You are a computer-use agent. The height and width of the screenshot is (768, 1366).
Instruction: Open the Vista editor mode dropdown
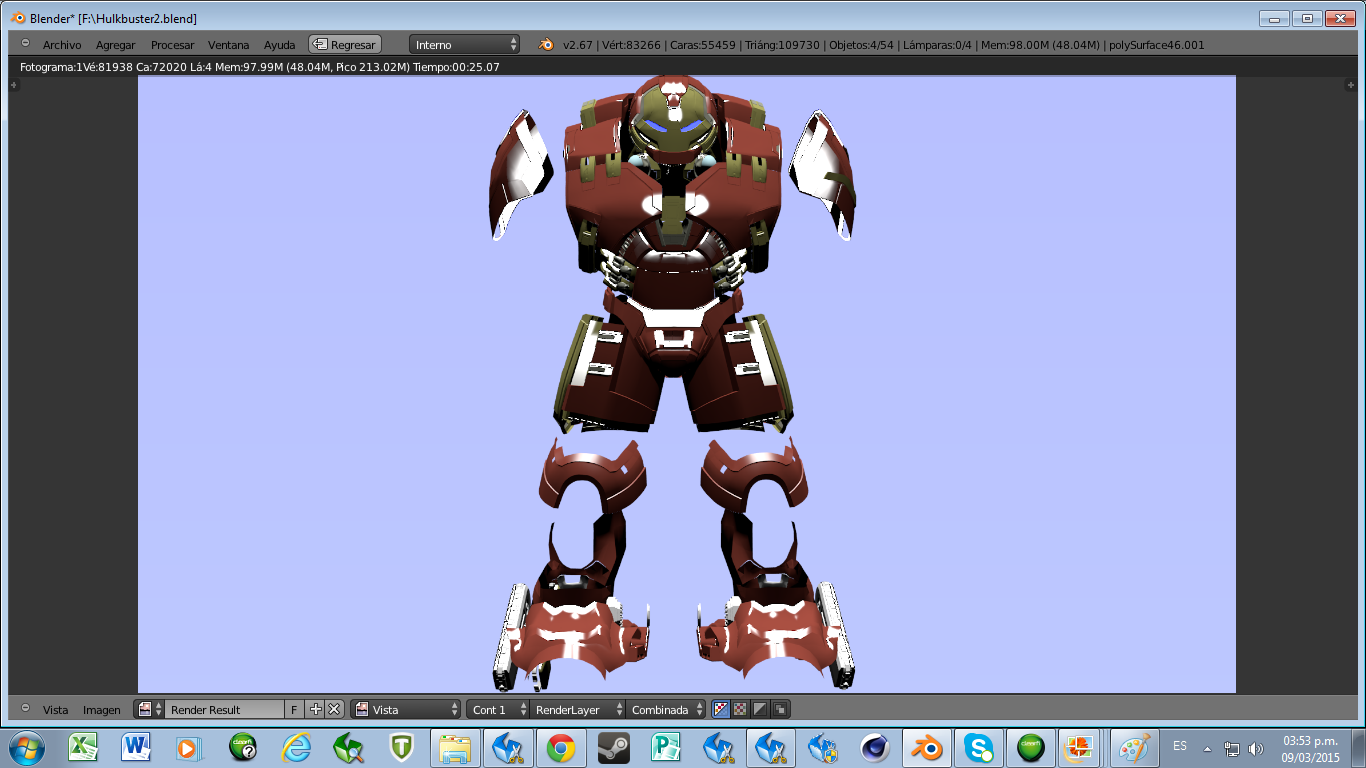coord(406,710)
